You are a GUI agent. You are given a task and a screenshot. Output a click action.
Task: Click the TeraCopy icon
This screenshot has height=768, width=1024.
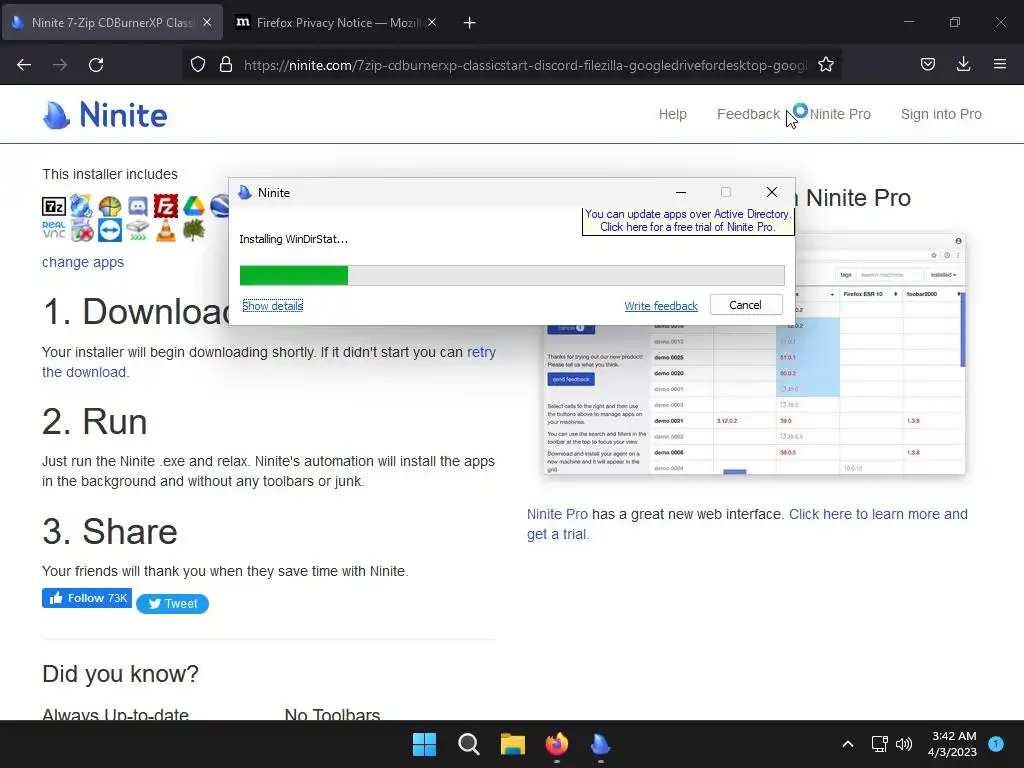click(138, 230)
